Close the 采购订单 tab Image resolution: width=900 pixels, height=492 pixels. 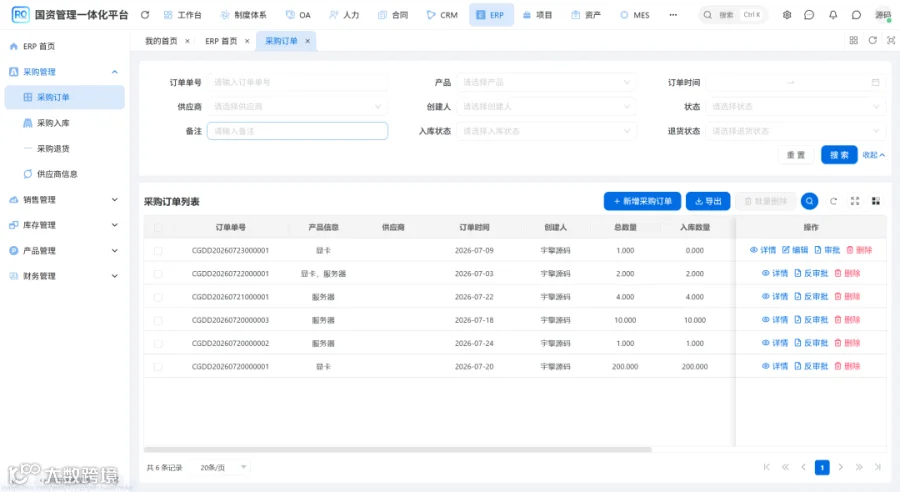[308, 41]
